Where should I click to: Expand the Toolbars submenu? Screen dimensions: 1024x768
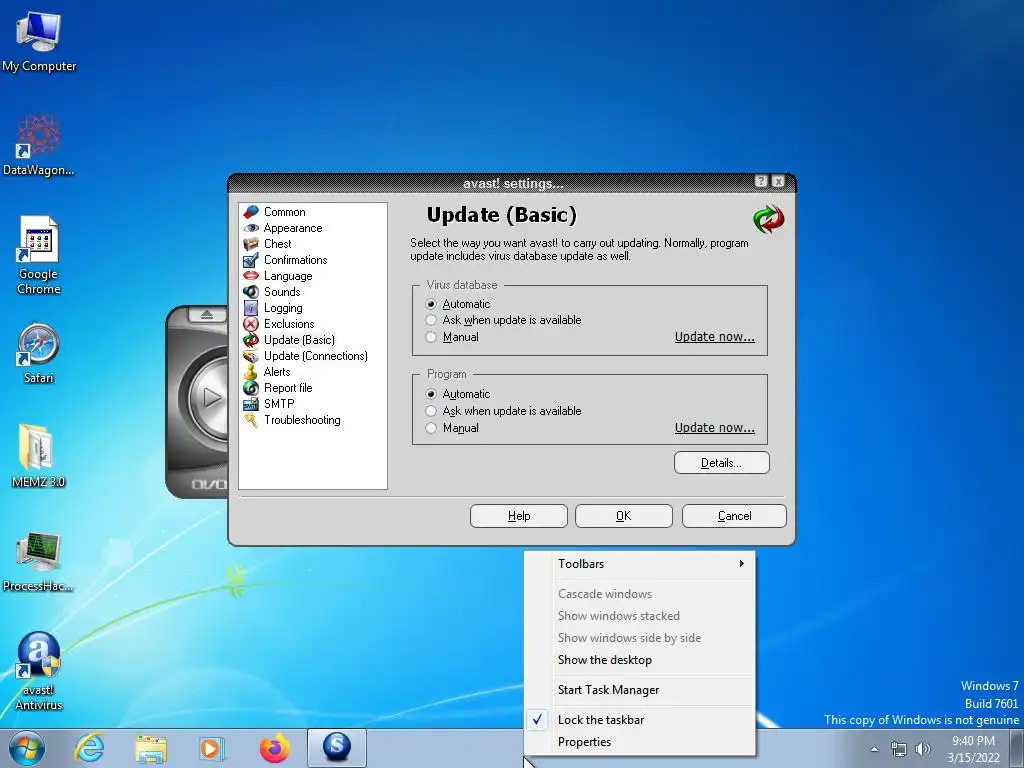[x=640, y=564]
